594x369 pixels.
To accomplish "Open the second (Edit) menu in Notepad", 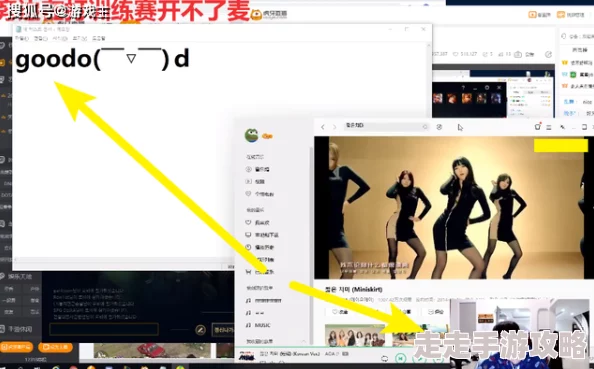I will point(40,38).
